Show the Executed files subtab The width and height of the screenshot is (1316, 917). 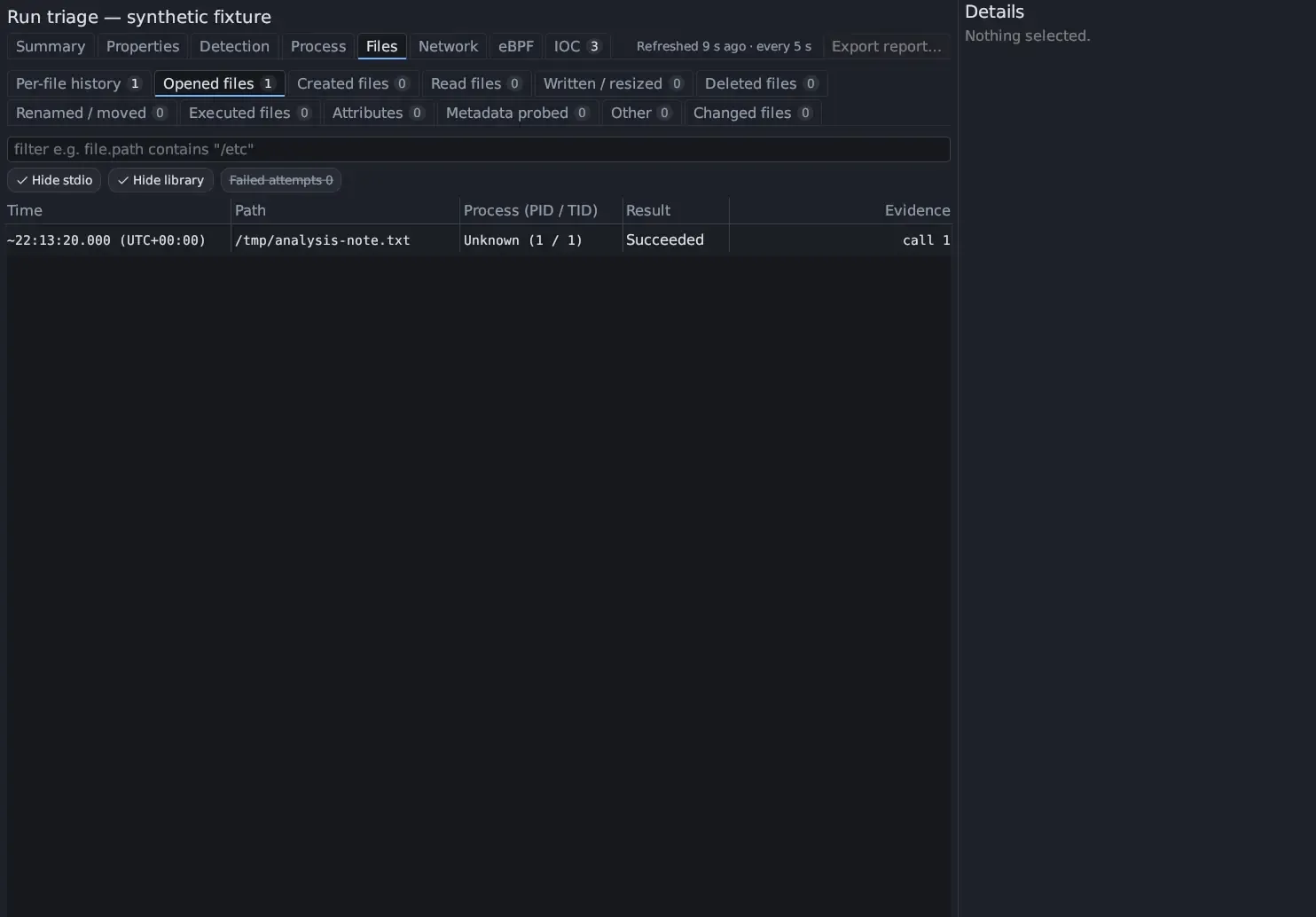pos(250,114)
